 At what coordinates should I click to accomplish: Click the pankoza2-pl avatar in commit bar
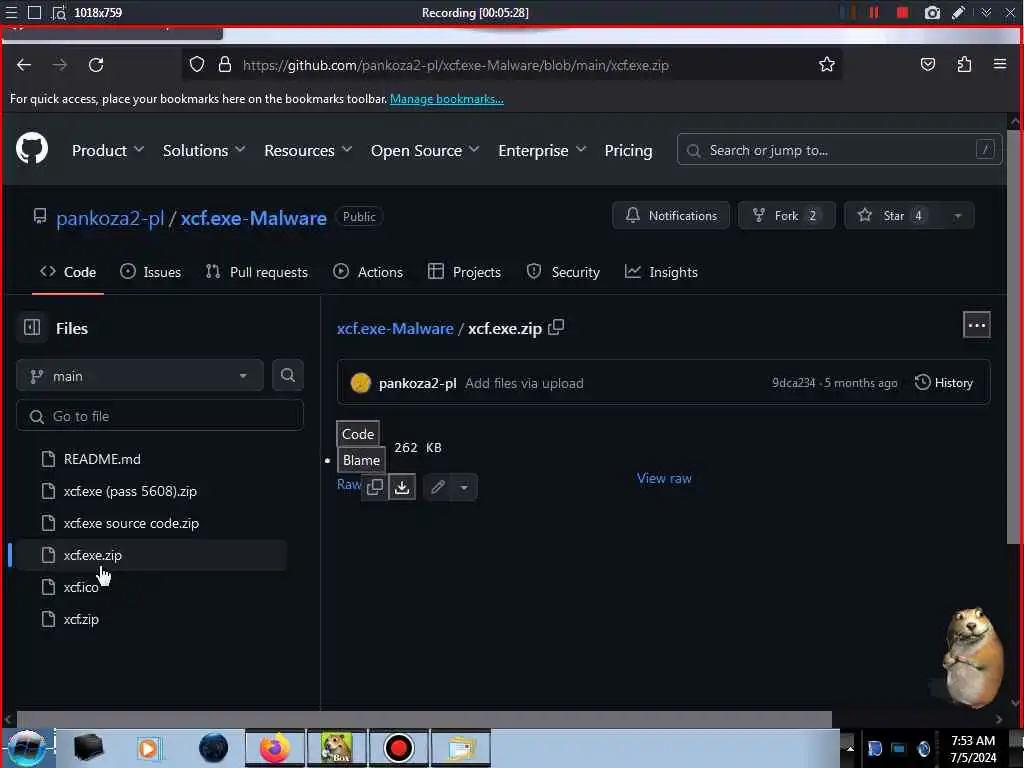tap(360, 383)
